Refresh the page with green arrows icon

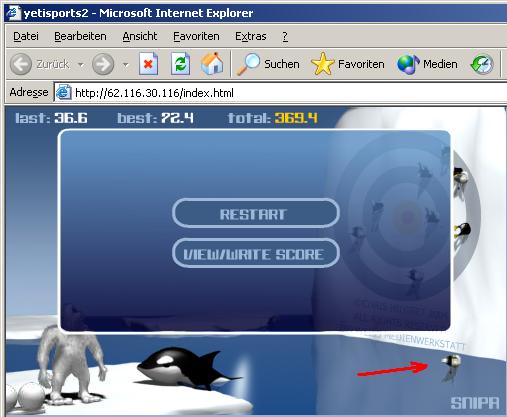tap(180, 64)
